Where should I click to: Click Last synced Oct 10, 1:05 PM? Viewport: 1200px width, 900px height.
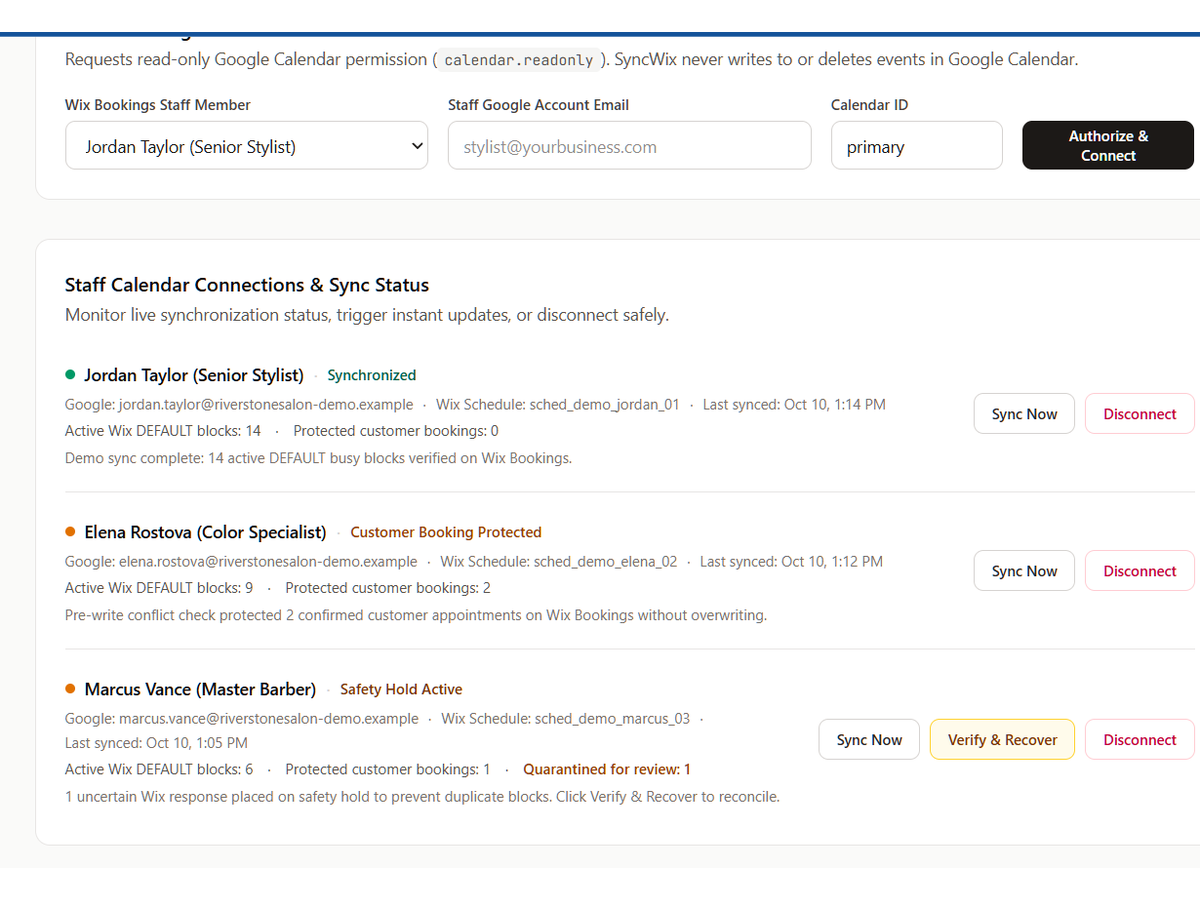coord(156,743)
